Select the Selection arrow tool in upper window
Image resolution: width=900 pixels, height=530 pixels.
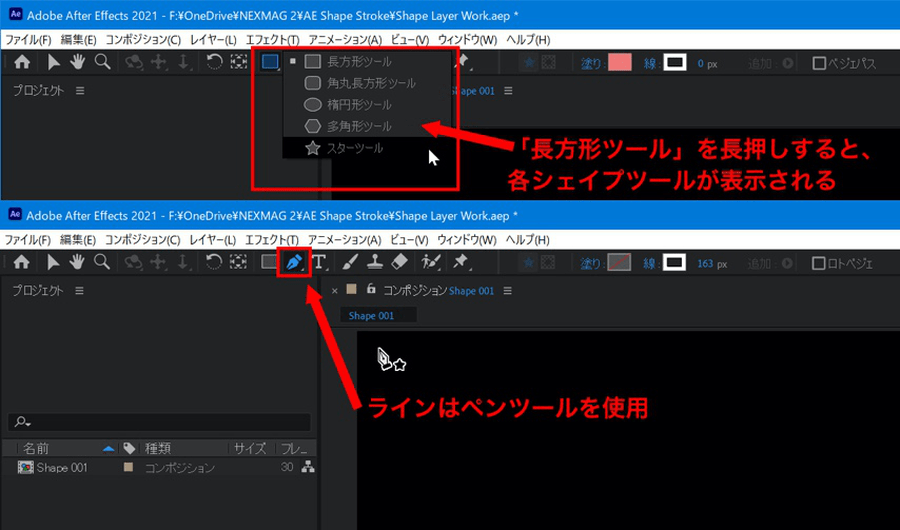coord(53,62)
